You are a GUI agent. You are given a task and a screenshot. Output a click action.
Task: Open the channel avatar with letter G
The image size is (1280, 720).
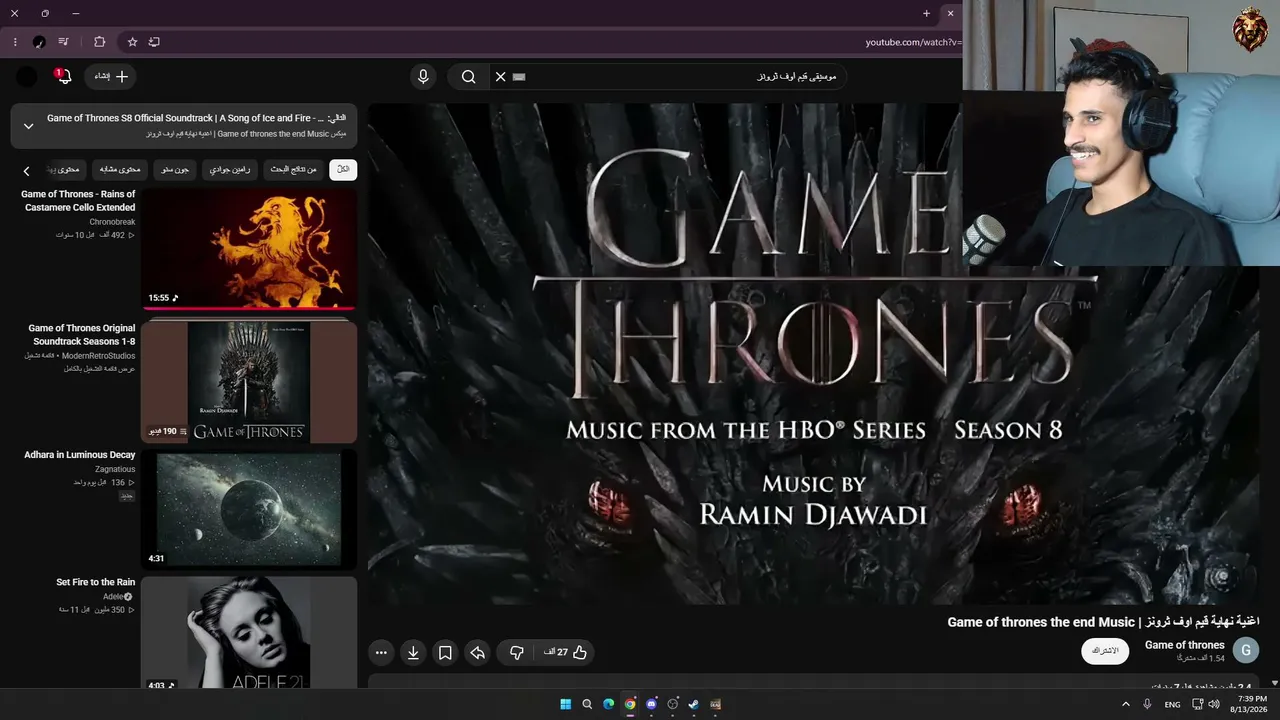1246,651
